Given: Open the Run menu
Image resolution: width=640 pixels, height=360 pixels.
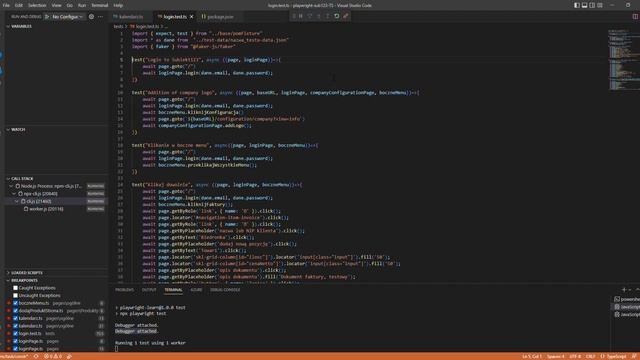Looking at the screenshot, I should click(82, 5).
